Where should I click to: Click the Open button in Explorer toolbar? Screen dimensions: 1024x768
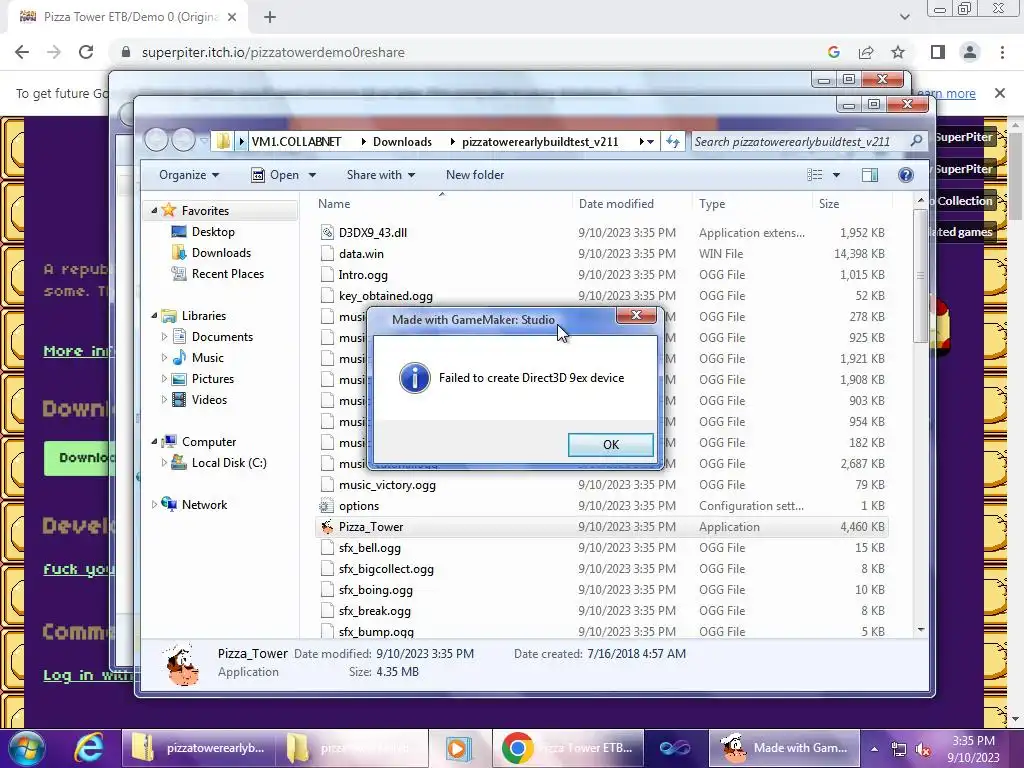point(277,175)
